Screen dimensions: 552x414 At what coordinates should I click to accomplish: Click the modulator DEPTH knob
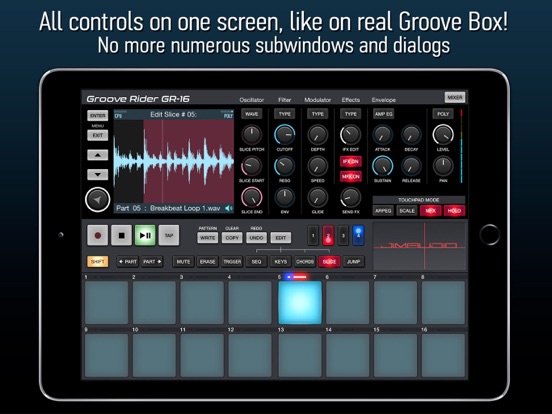(x=318, y=134)
